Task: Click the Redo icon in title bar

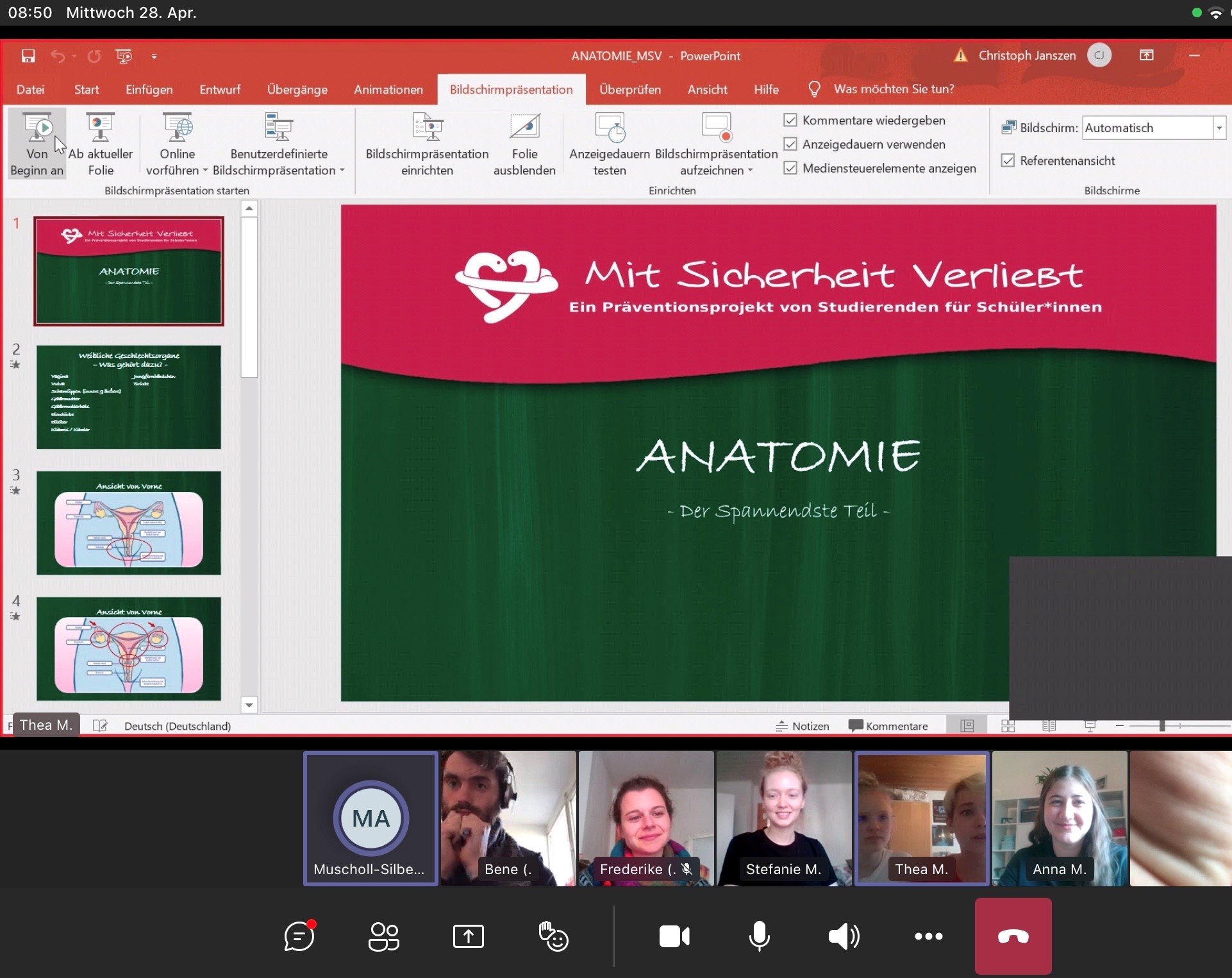Action: [94, 56]
